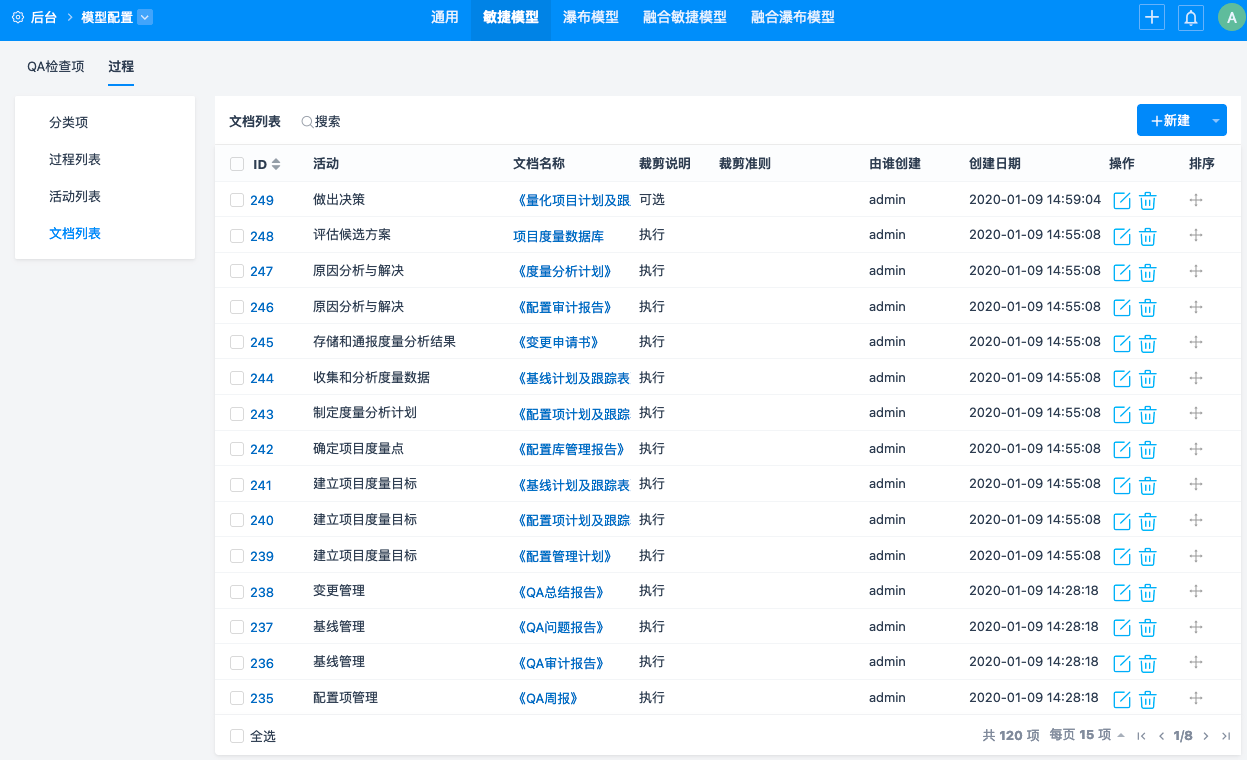This screenshot has width=1247, height=760.
Task: Tick the checkbox for row 246
Action: point(237,307)
